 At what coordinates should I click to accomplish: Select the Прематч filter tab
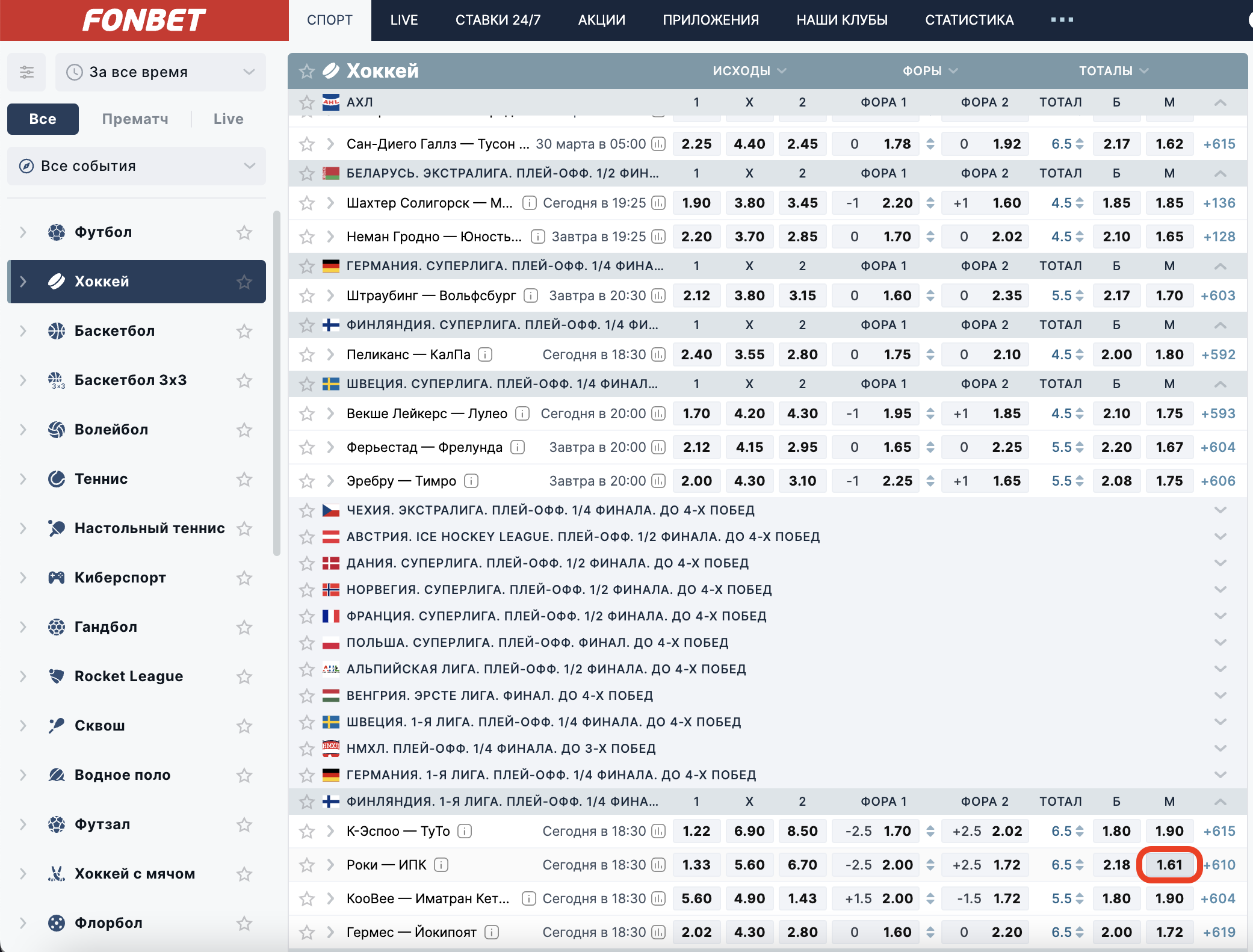[x=135, y=119]
